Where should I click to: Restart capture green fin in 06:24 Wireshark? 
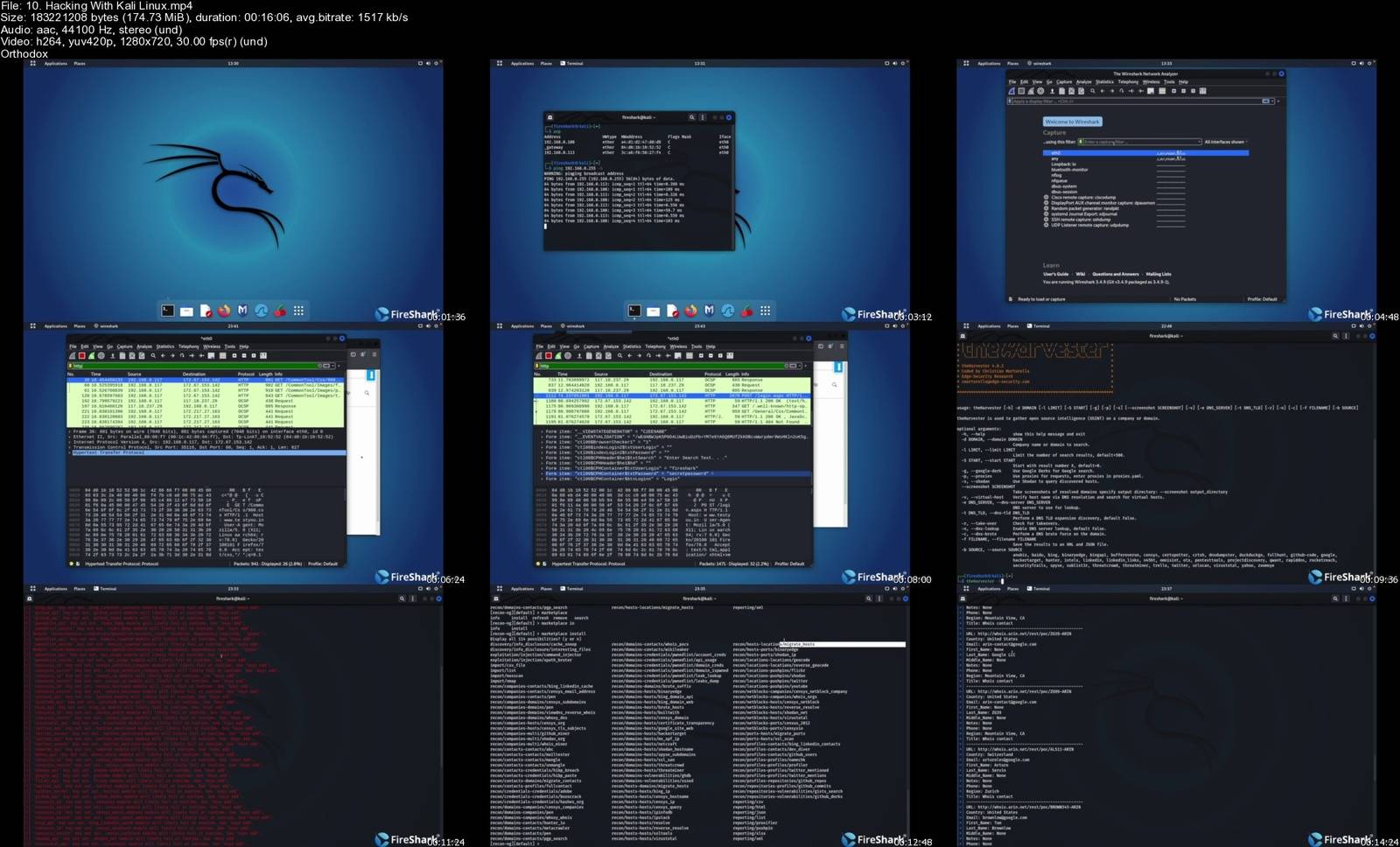[x=91, y=356]
